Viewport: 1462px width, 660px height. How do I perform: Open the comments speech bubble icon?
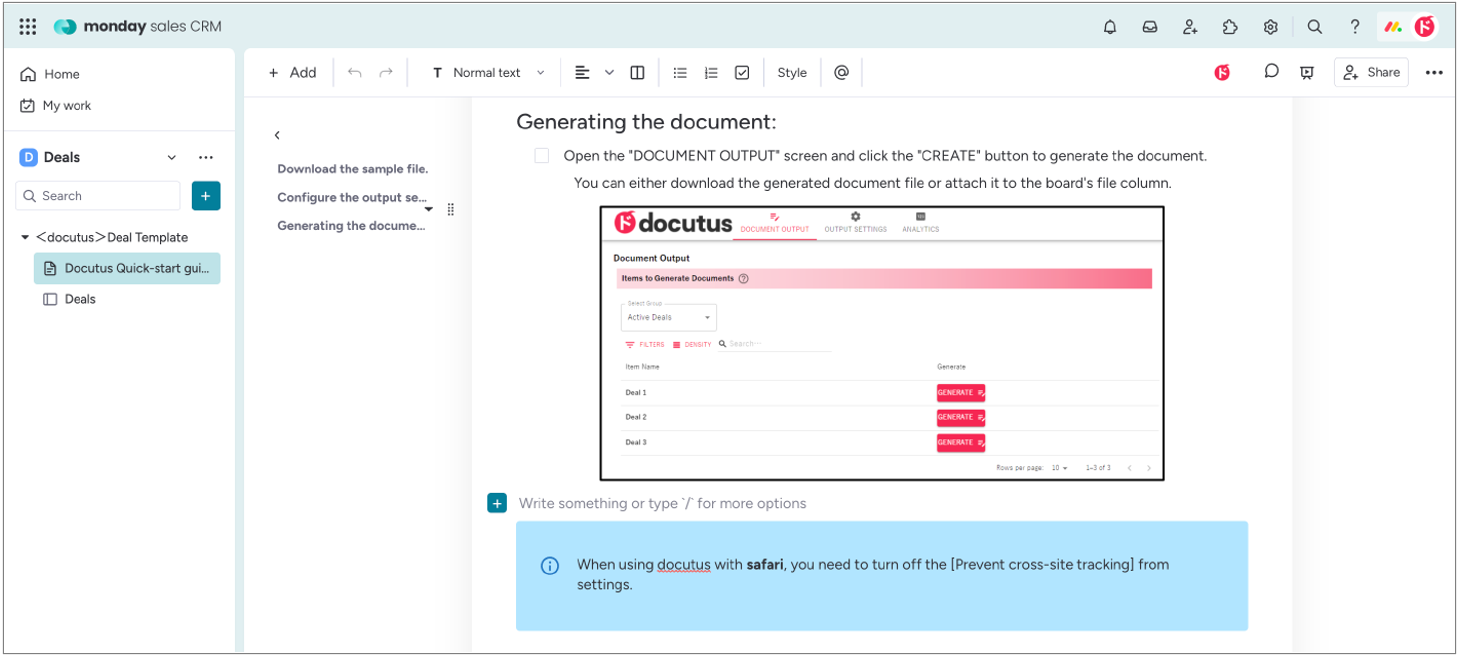1271,72
